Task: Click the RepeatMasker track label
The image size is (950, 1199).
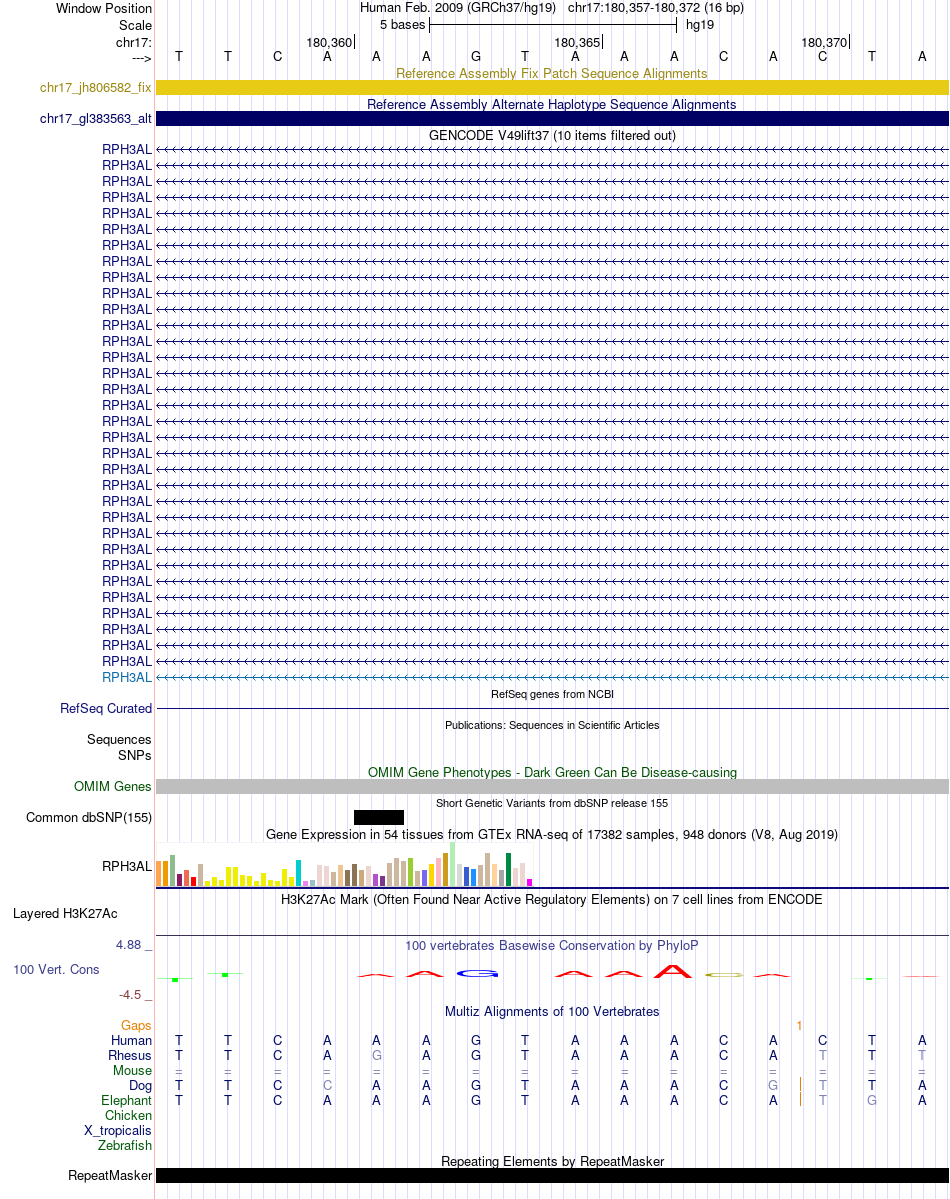Action: click(x=110, y=1175)
